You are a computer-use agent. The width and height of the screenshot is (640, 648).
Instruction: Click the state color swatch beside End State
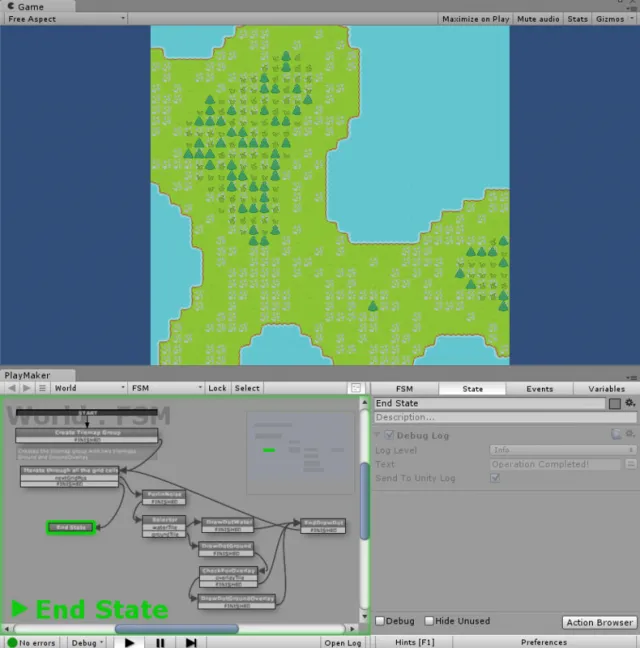pyautogui.click(x=614, y=403)
